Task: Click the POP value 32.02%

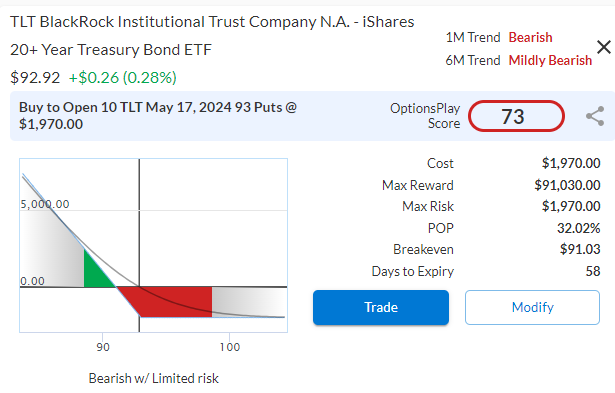Action: pos(579,228)
